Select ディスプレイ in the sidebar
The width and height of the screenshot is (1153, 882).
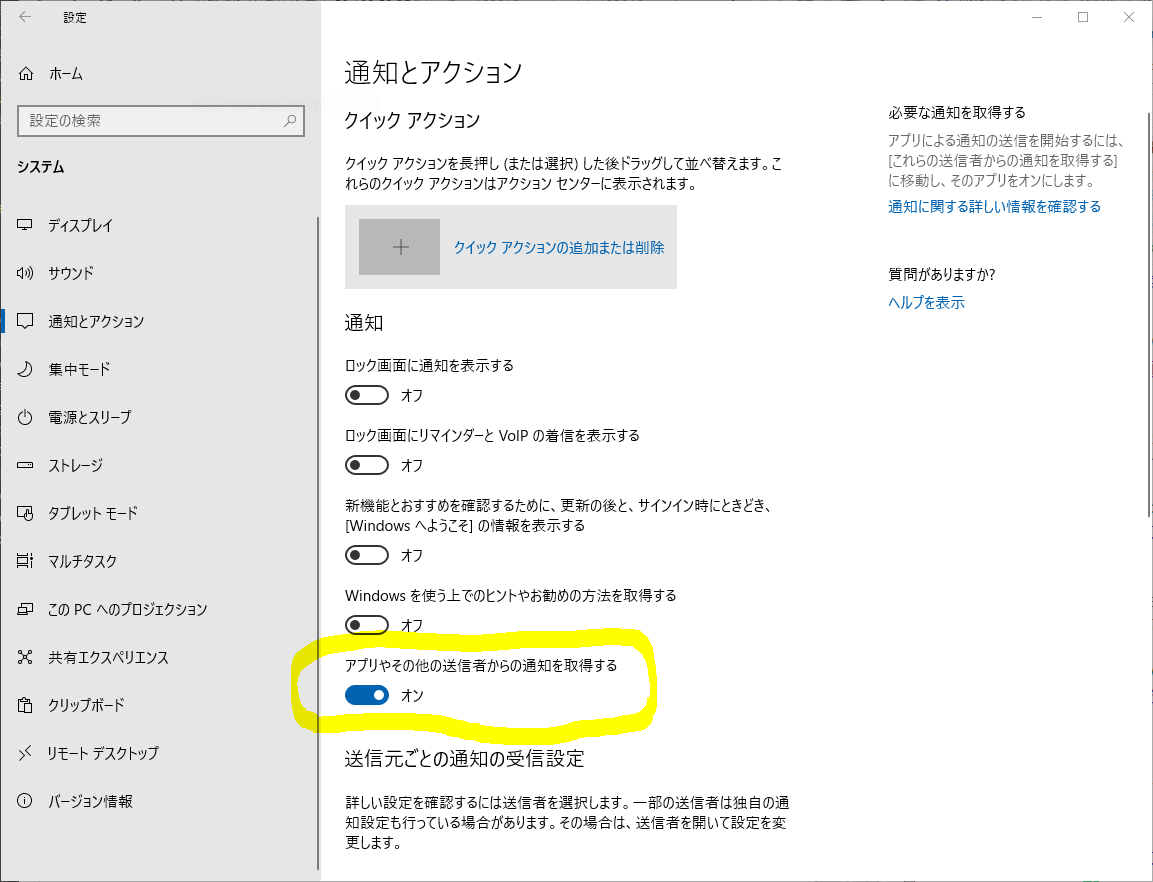[81, 225]
